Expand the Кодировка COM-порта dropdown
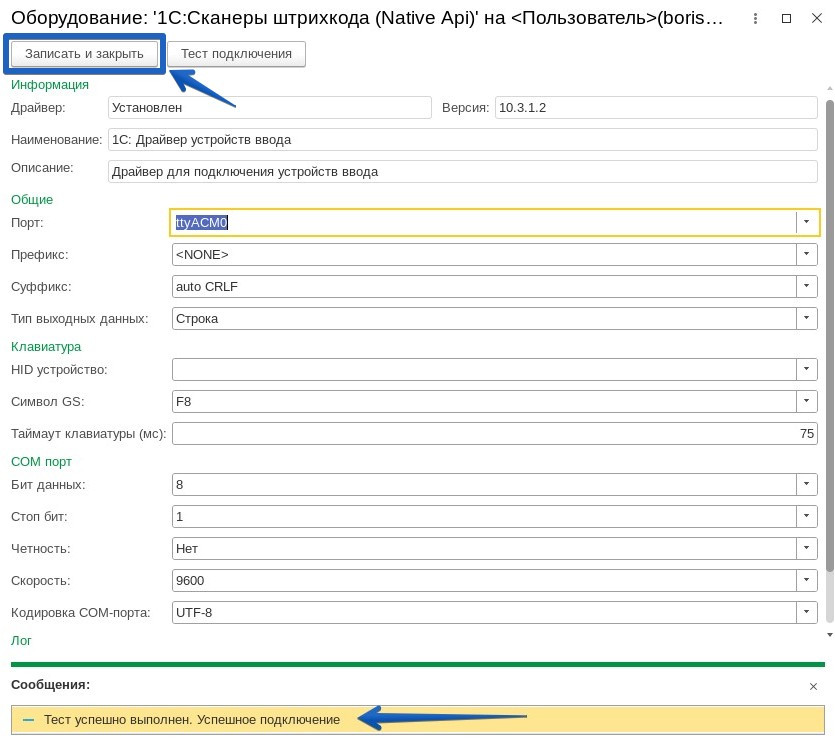 (x=807, y=612)
